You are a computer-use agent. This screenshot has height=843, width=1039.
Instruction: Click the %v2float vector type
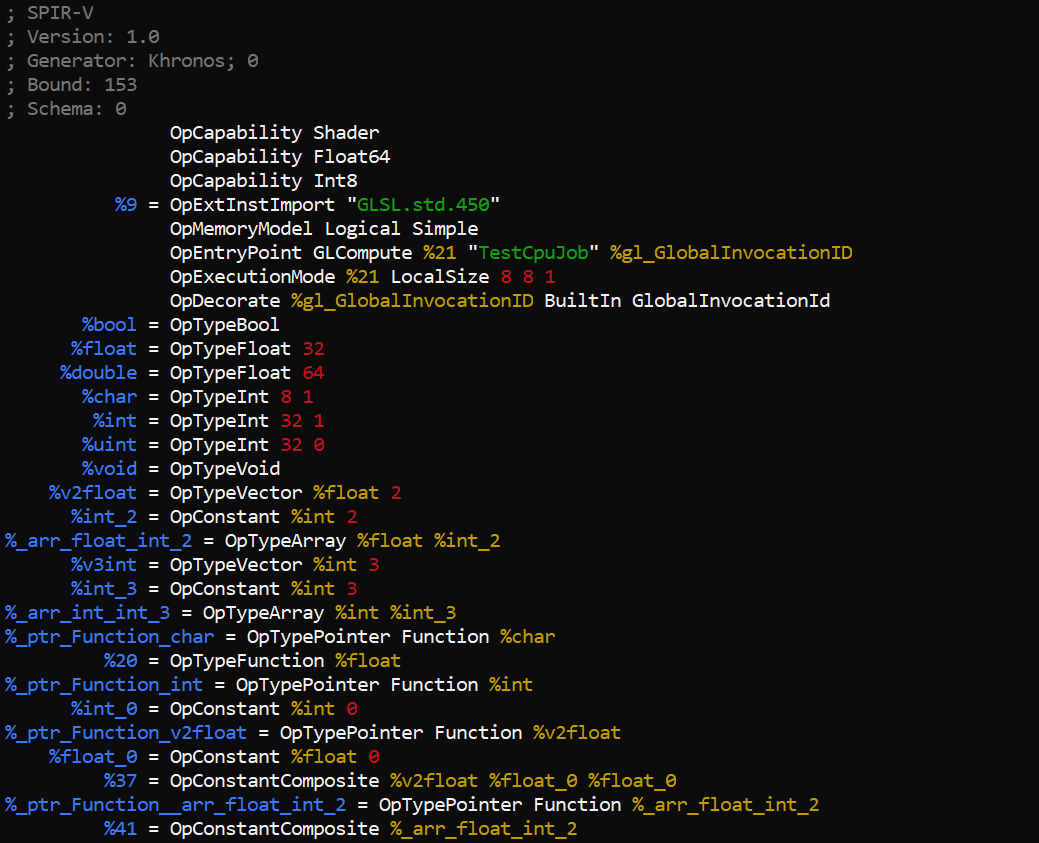click(92, 492)
